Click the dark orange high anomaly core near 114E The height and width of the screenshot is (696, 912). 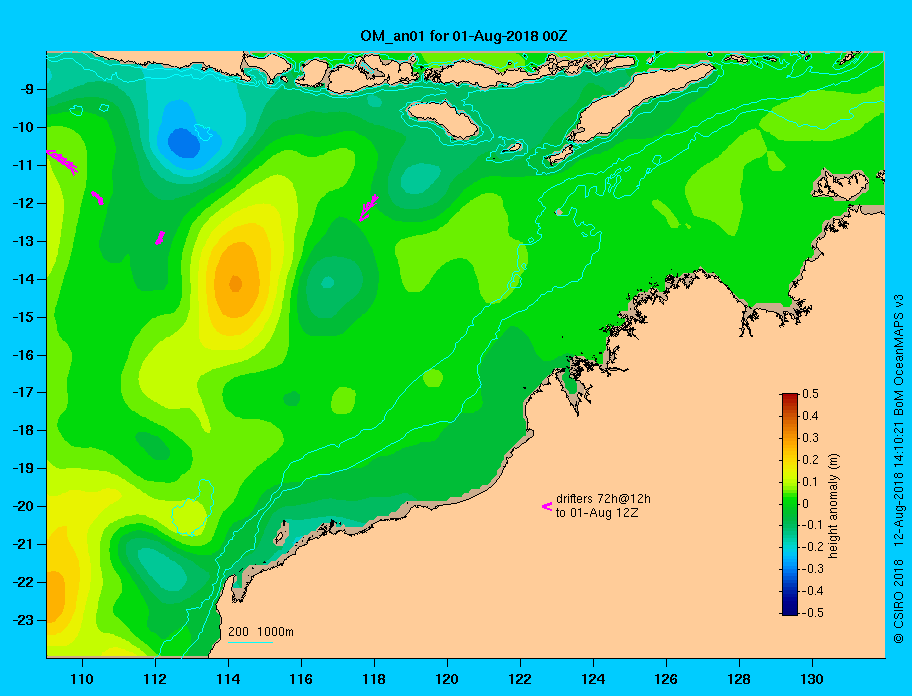tap(236, 283)
